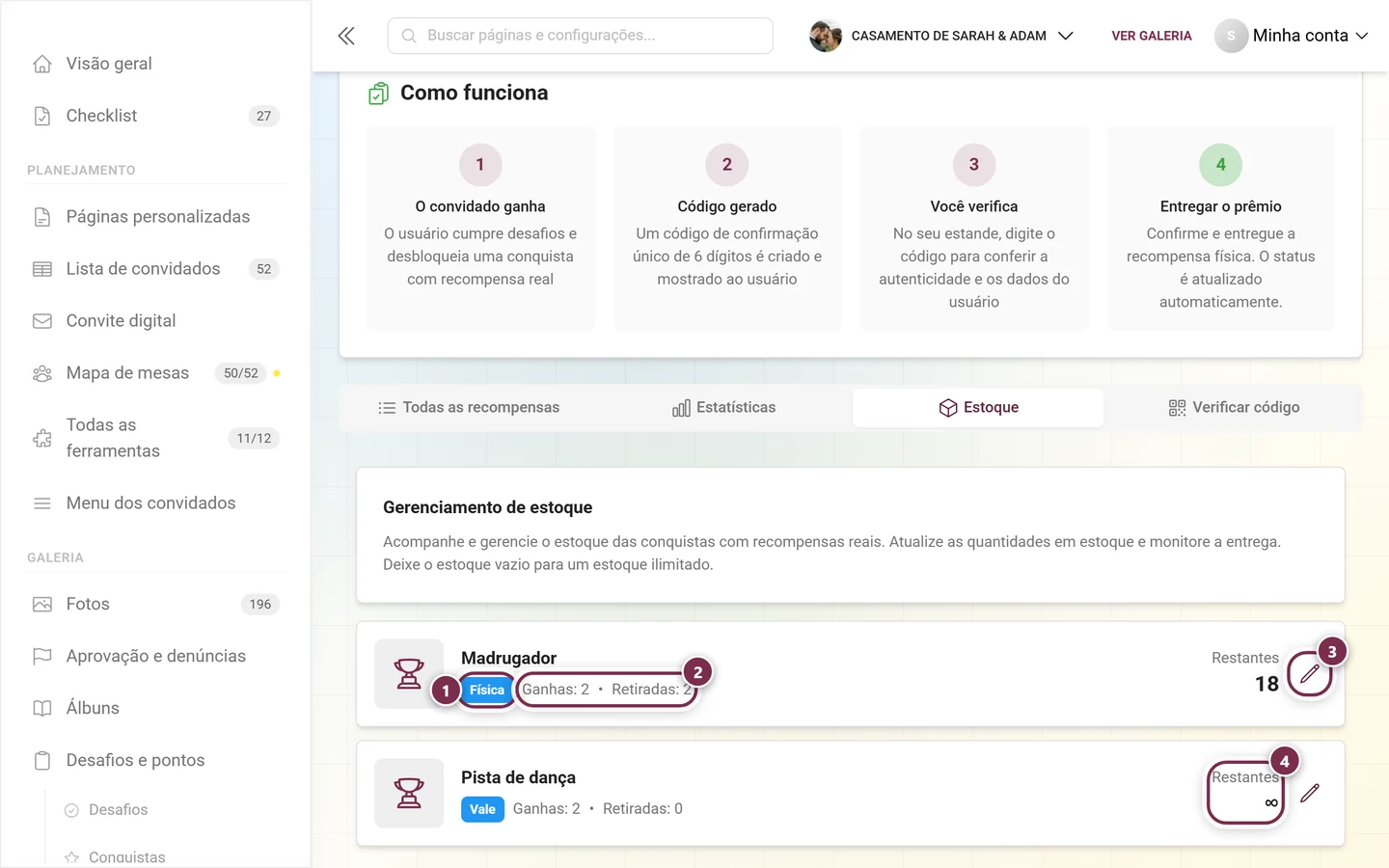Collapse sidebar with double-chevron icon
The width and height of the screenshot is (1389, 868).
pos(346,36)
